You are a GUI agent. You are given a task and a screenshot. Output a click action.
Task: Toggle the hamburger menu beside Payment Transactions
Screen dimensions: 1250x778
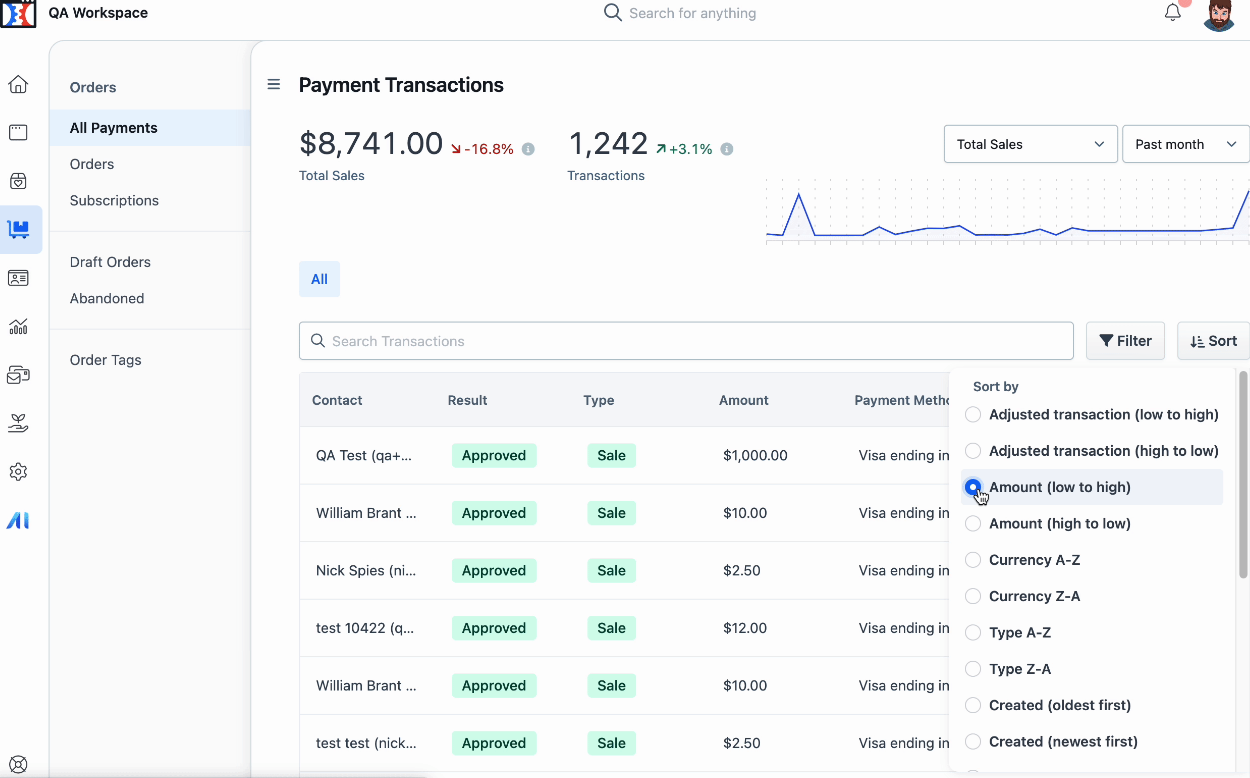(273, 85)
